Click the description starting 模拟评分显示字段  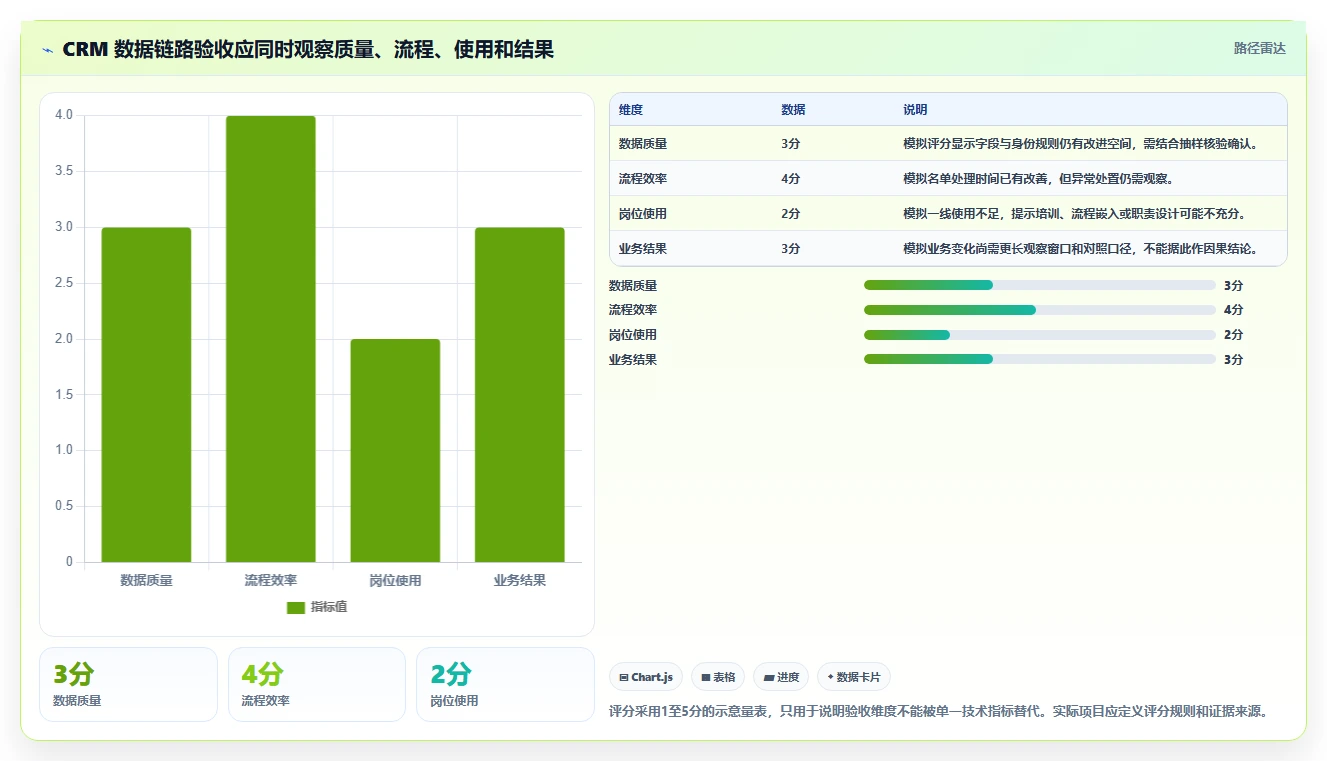tap(1080, 144)
